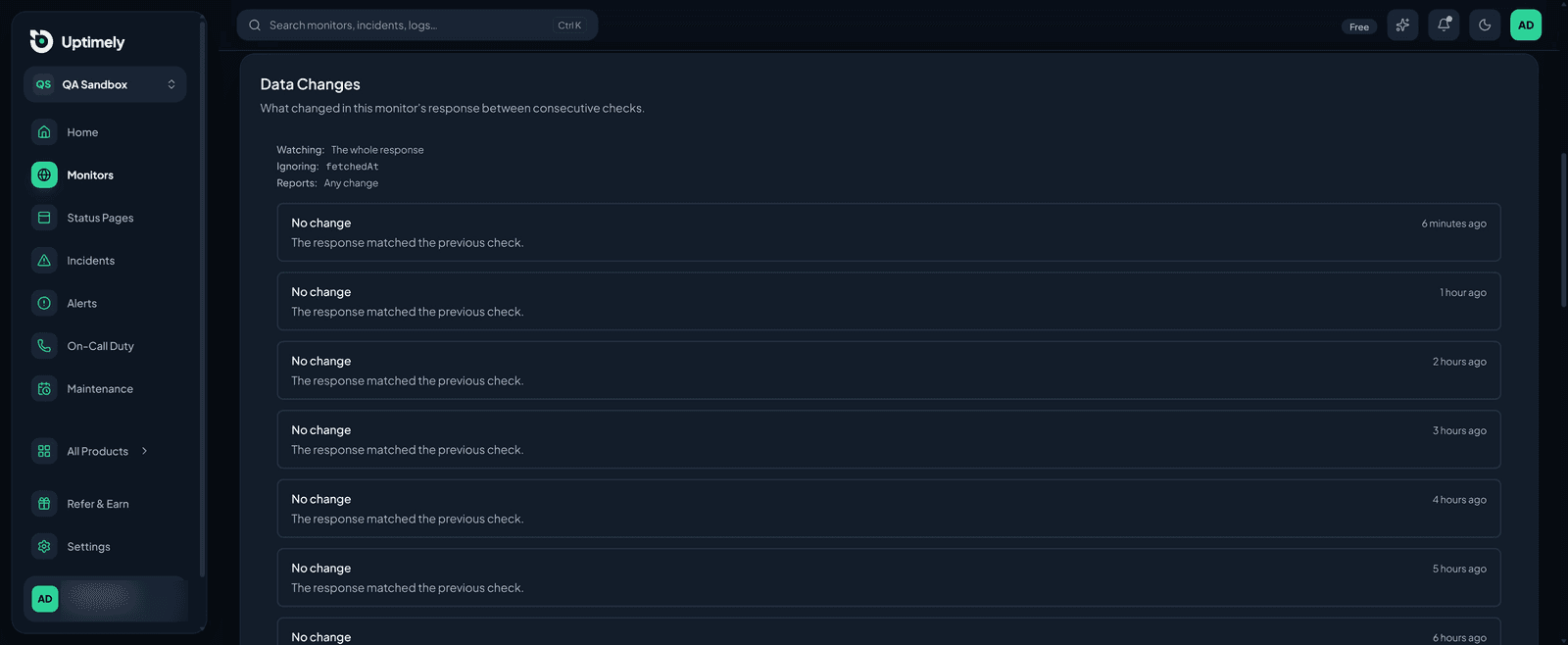Select the Monitors globe icon
Image resolution: width=1568 pixels, height=645 pixels.
coord(44,175)
